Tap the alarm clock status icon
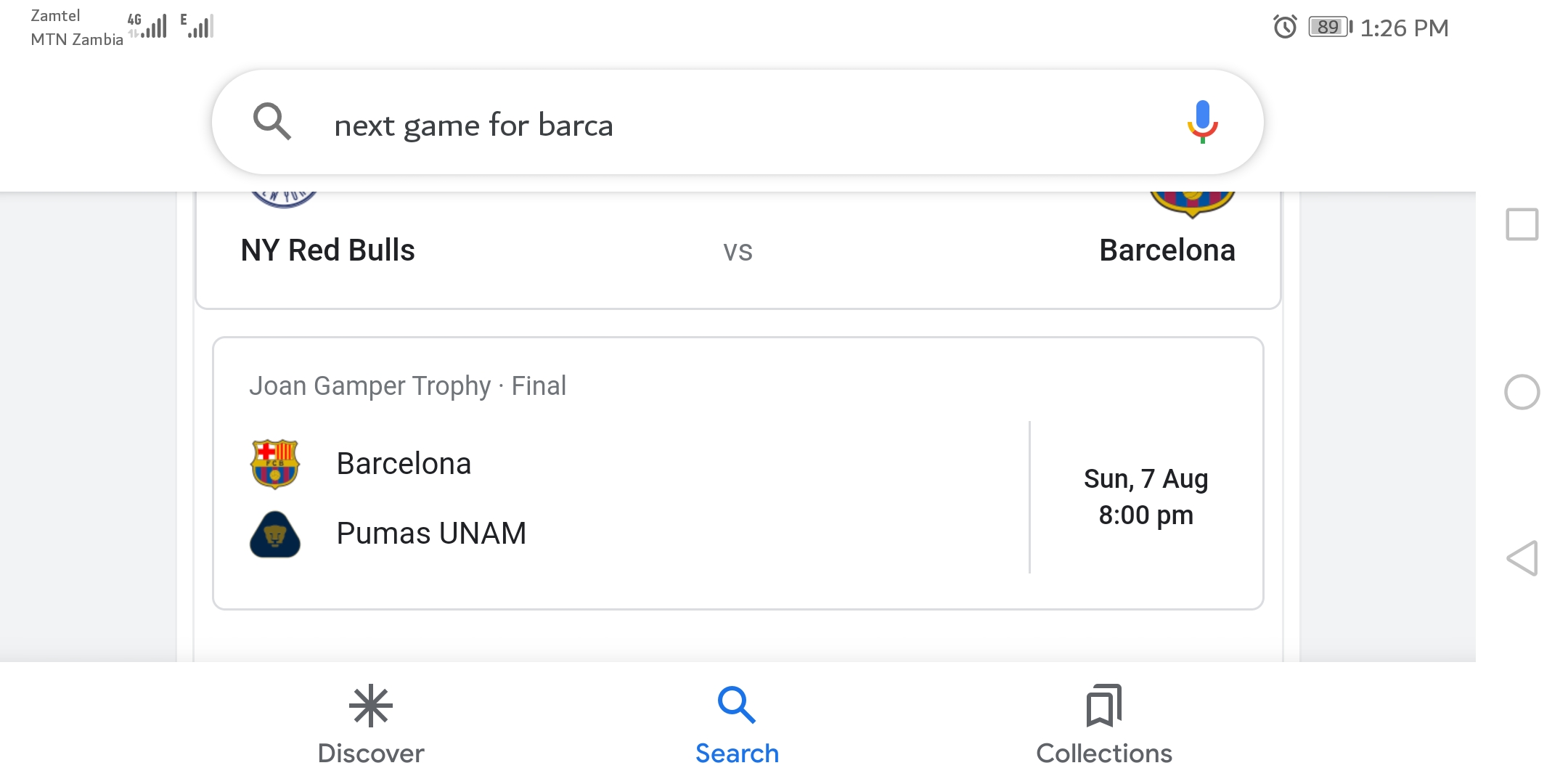1568x784 pixels. click(1285, 28)
